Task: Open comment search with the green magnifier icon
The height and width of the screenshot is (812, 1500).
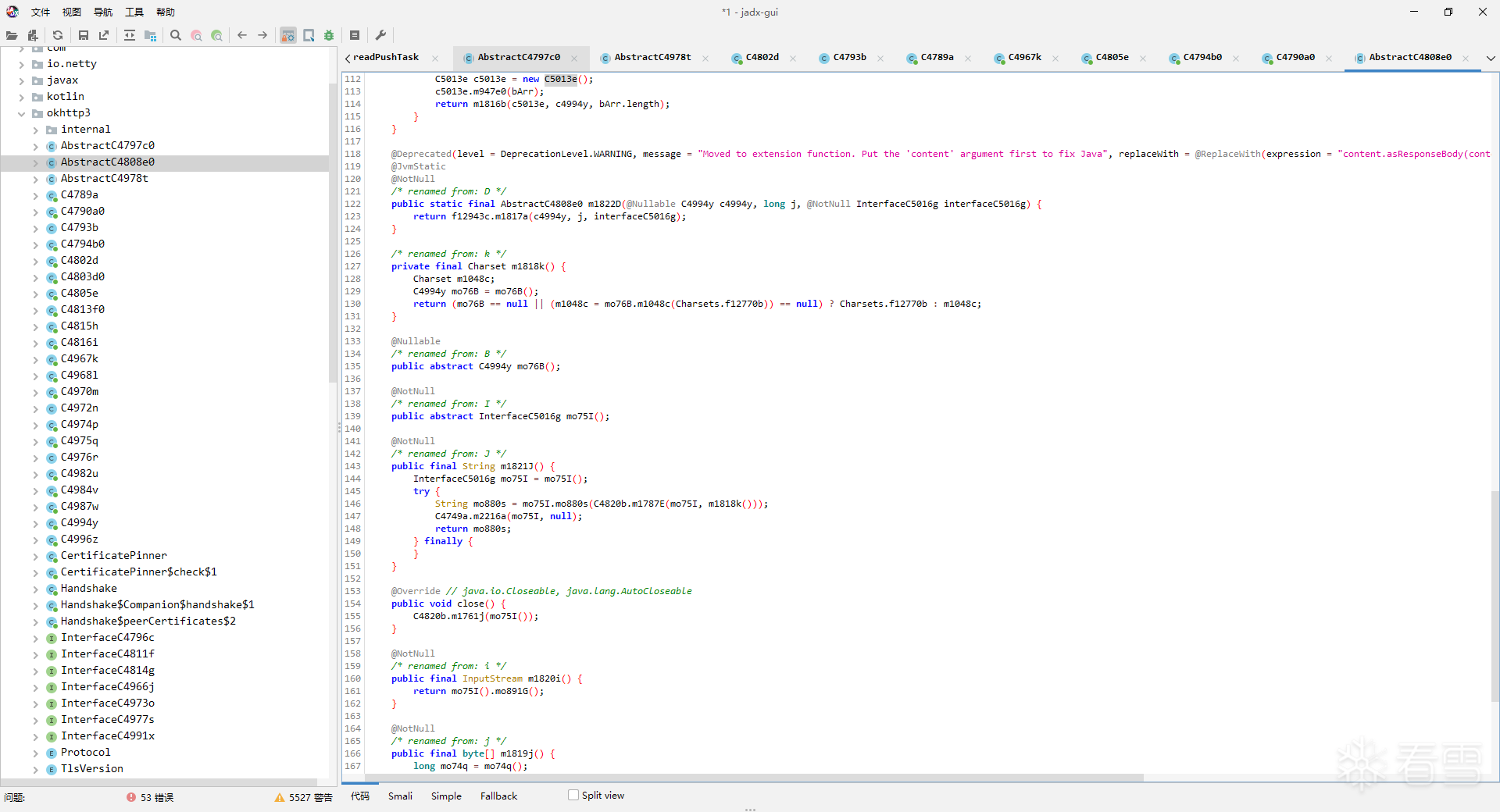Action: 216,35
